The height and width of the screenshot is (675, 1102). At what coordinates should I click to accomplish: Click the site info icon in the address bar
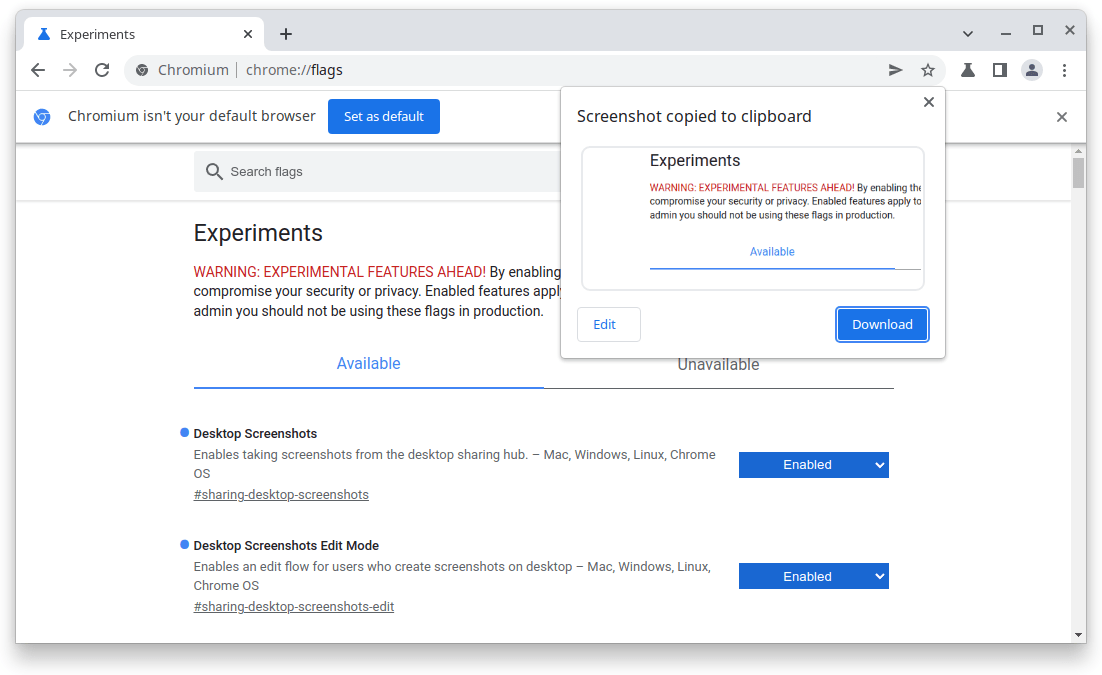pos(140,70)
